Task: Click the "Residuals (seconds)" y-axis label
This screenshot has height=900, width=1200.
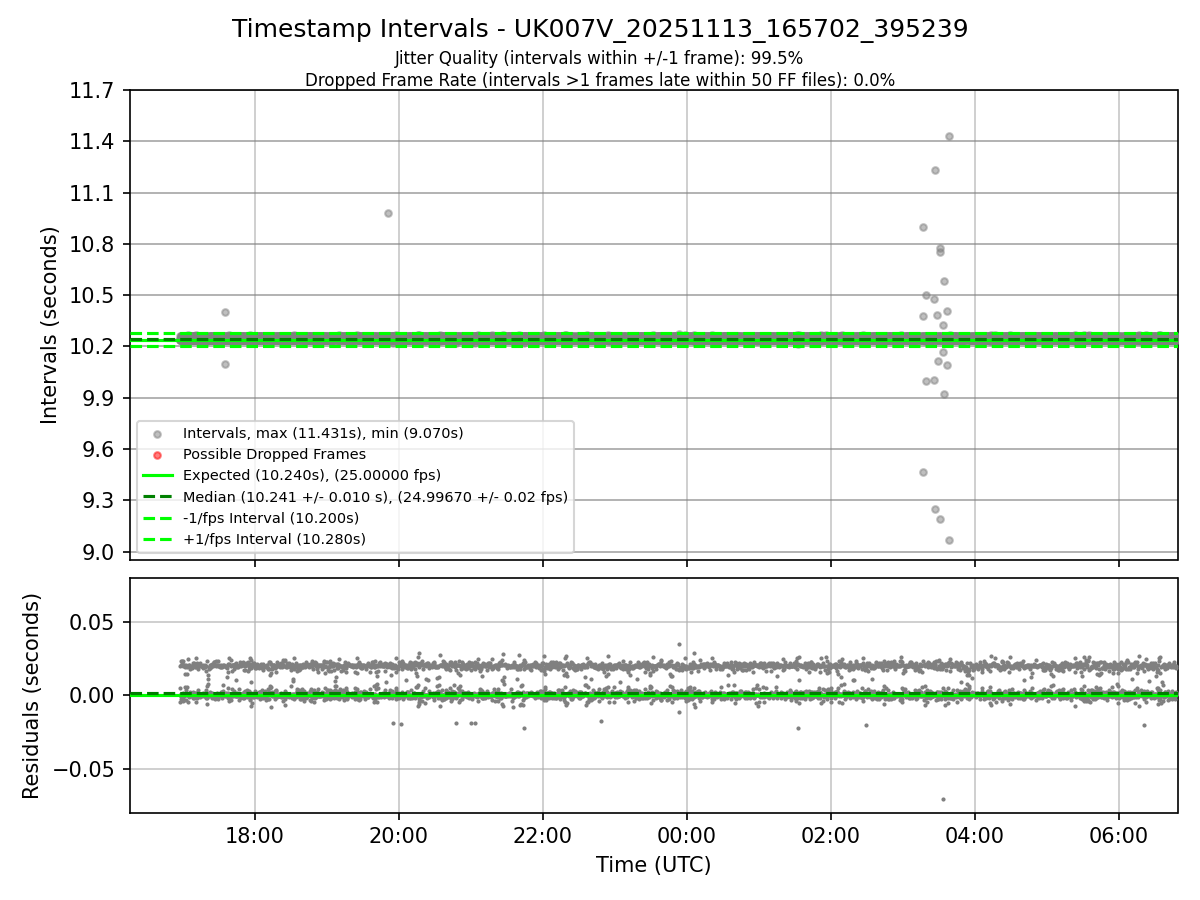Action: 32,696
